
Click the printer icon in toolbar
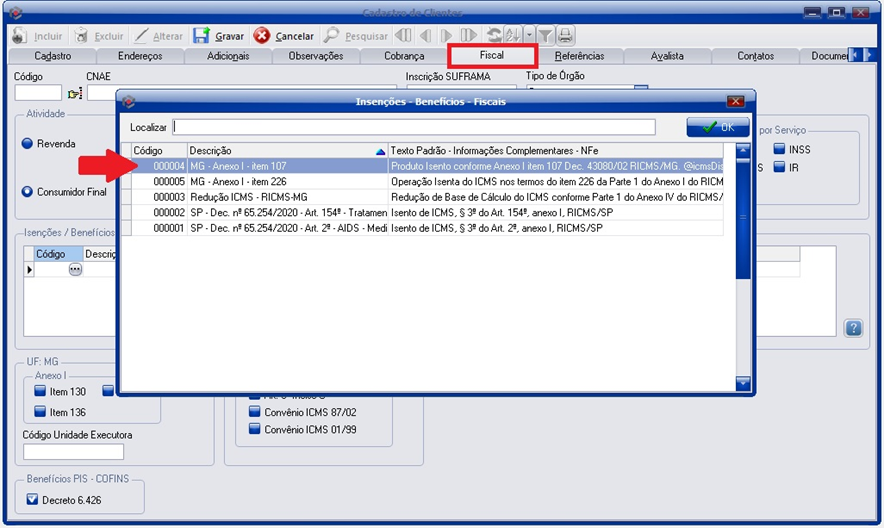point(565,36)
